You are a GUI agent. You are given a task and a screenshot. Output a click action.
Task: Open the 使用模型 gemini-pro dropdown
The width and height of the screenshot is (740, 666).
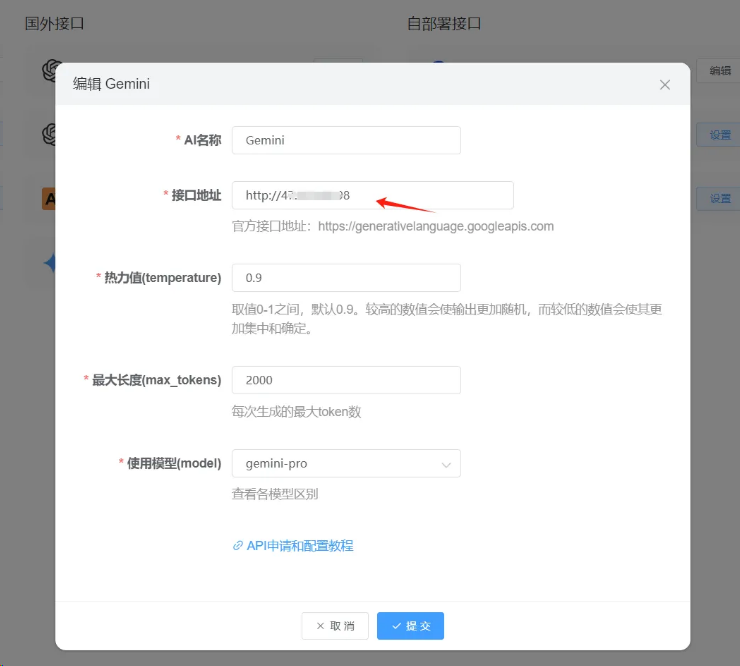(x=346, y=464)
